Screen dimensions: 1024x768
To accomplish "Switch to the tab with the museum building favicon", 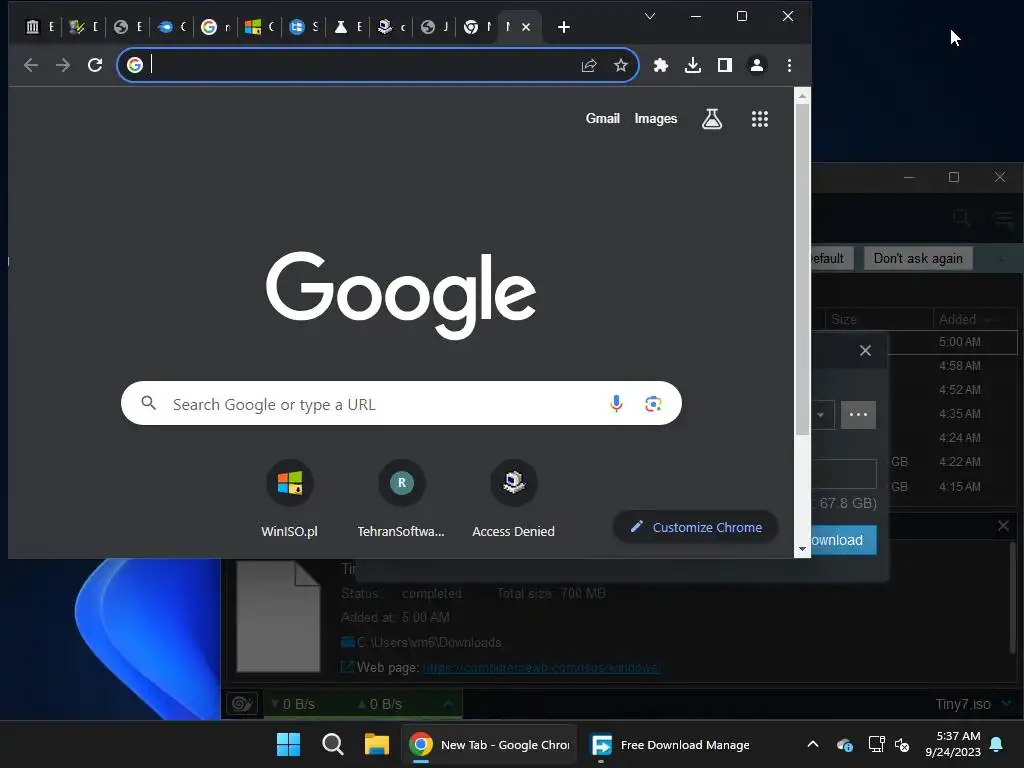I will coord(39,27).
